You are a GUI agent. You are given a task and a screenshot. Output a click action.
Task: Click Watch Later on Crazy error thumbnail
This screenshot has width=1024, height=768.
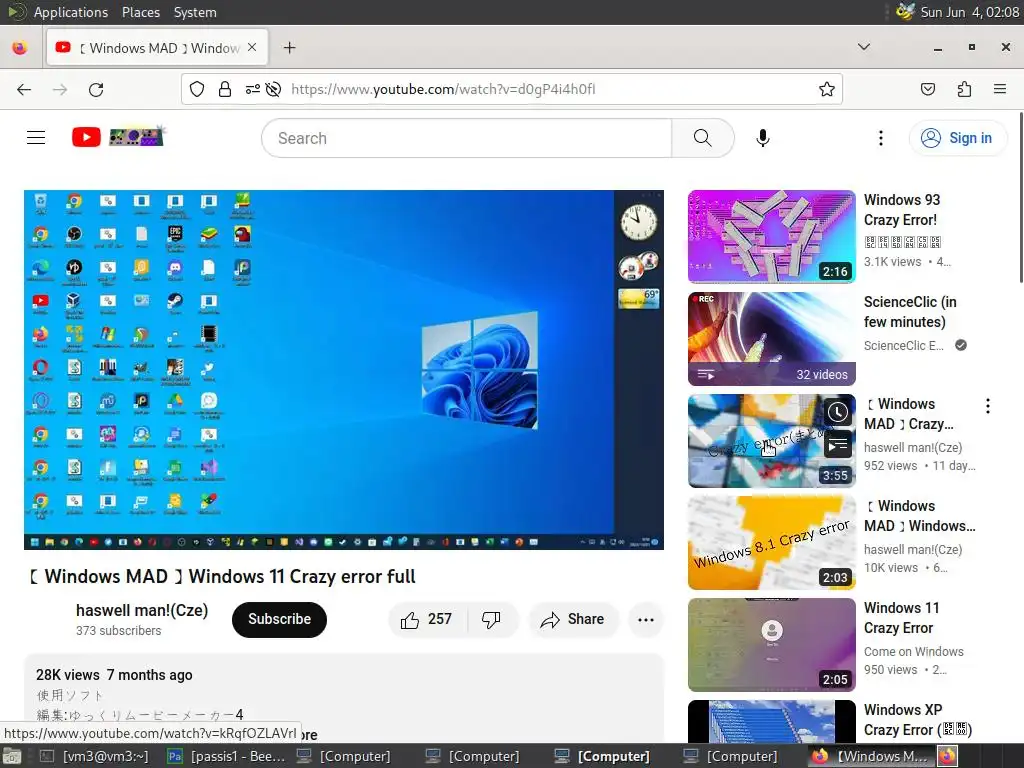pos(838,413)
